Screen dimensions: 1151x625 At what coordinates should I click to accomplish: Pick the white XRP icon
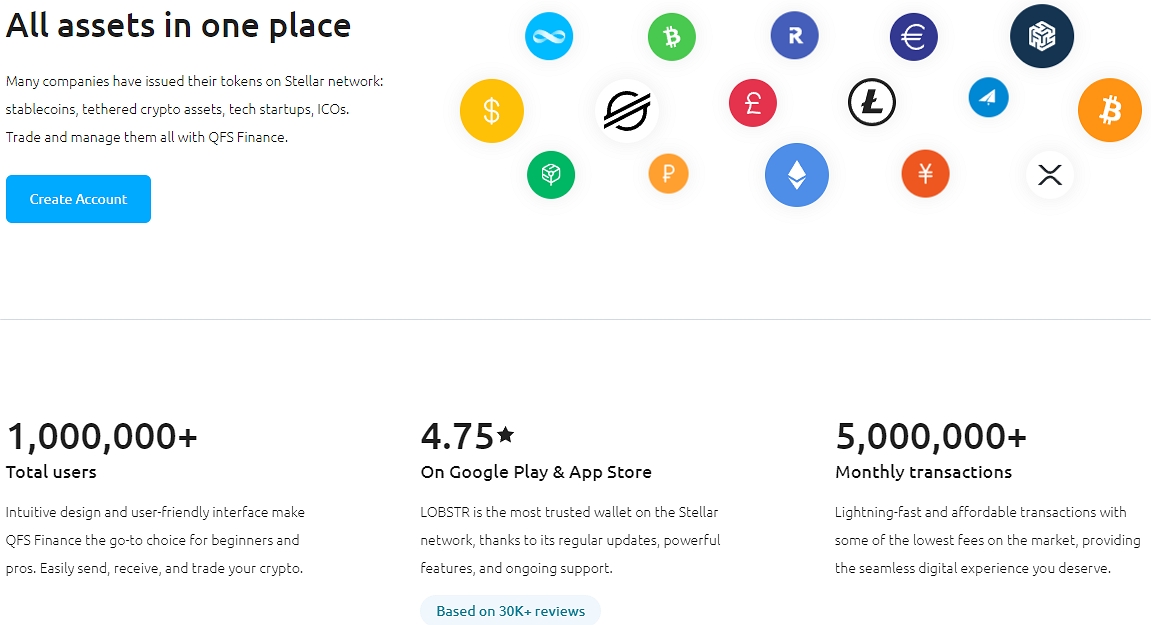(1050, 175)
